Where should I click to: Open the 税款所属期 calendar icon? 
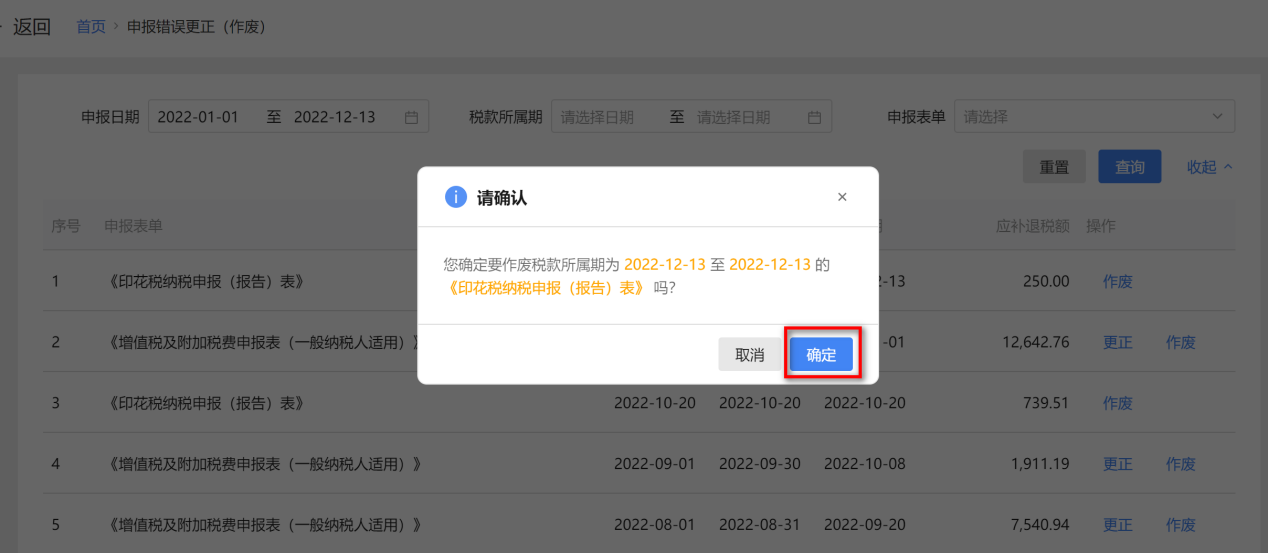(814, 117)
